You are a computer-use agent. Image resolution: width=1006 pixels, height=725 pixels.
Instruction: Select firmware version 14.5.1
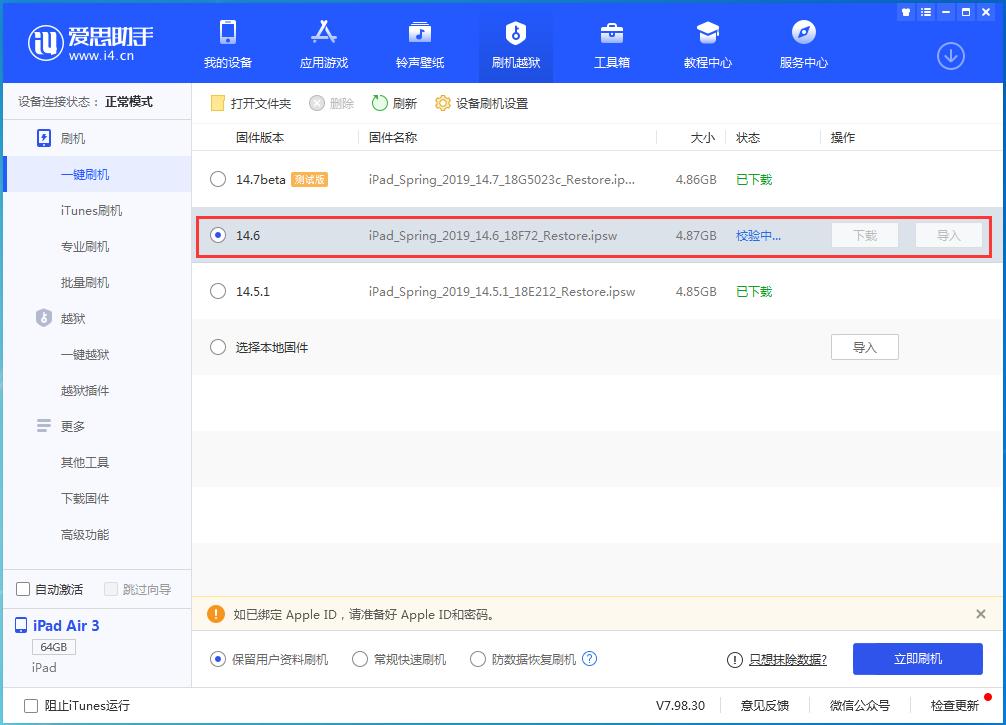click(217, 292)
